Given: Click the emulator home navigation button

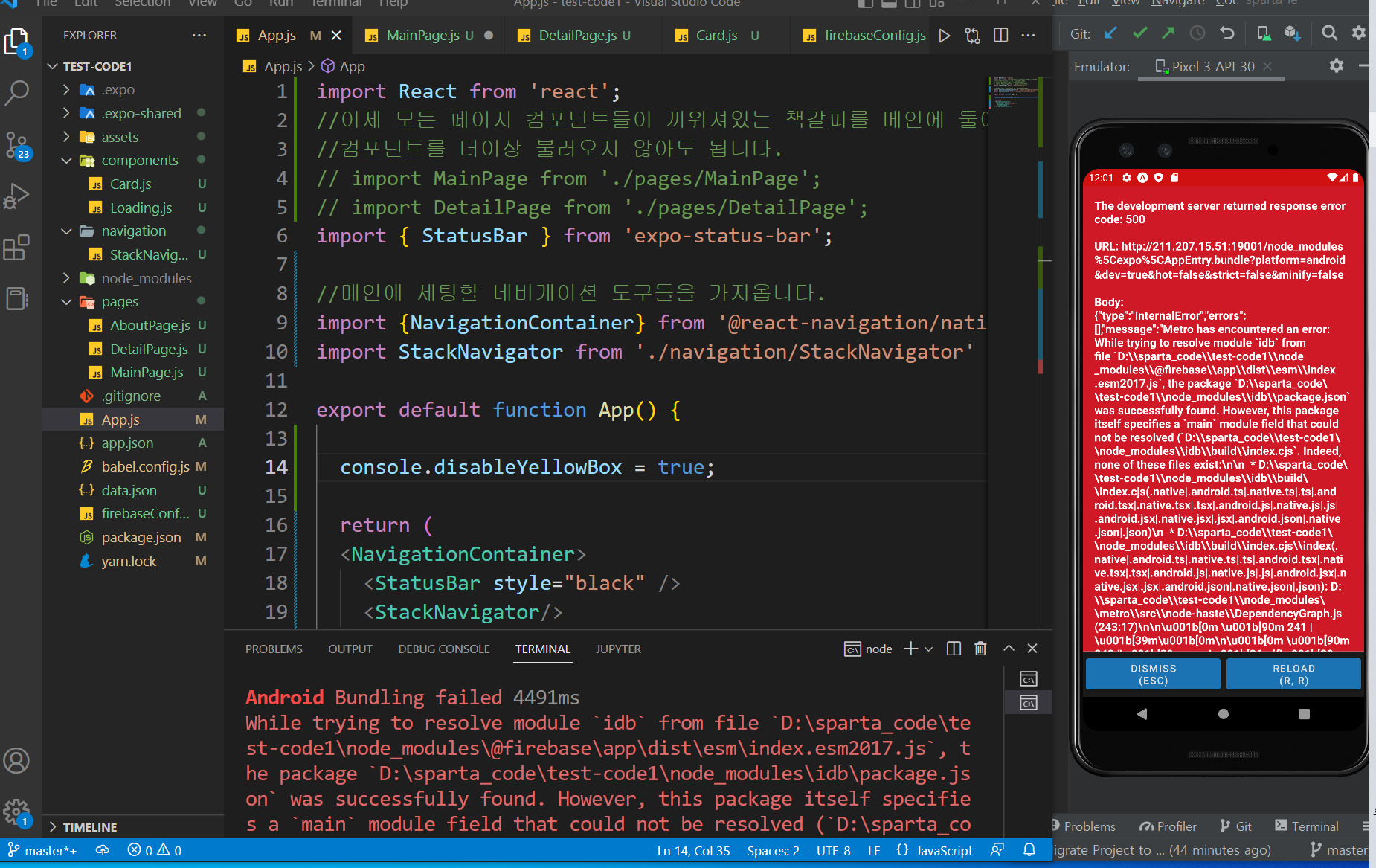Looking at the screenshot, I should click(x=1223, y=714).
